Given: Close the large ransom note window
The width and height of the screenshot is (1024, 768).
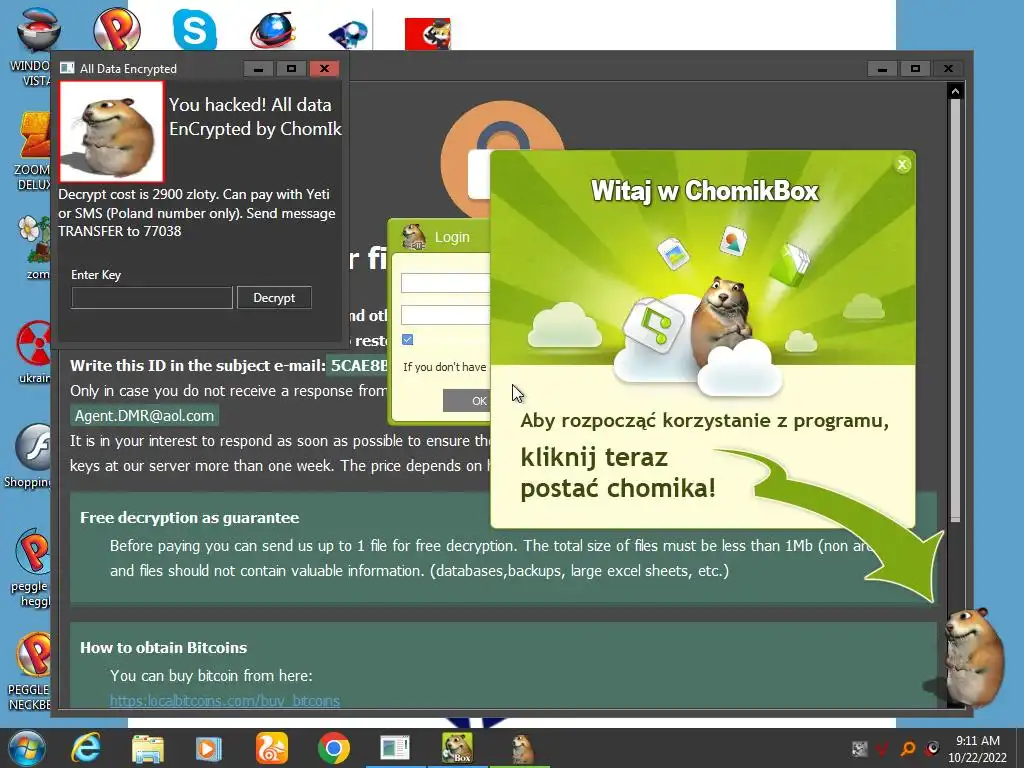Looking at the screenshot, I should coord(948,69).
